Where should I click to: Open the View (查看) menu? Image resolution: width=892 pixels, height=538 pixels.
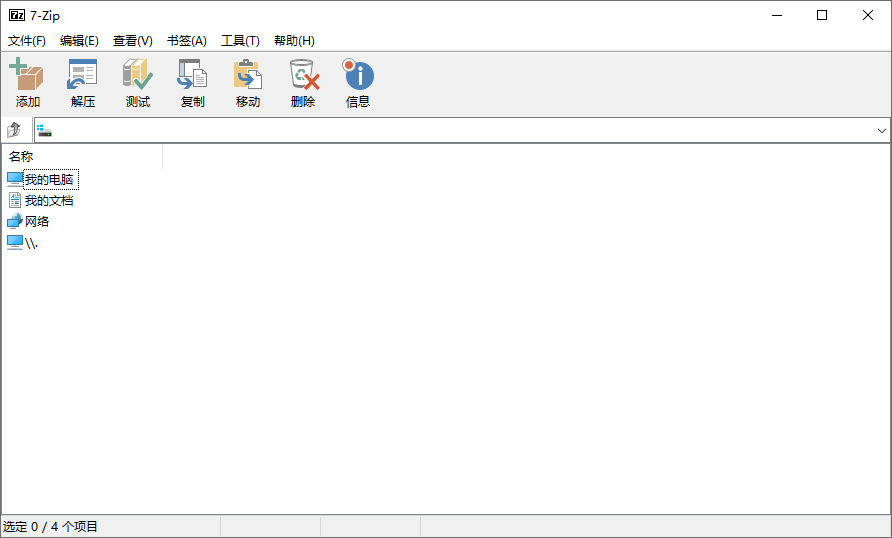133,41
